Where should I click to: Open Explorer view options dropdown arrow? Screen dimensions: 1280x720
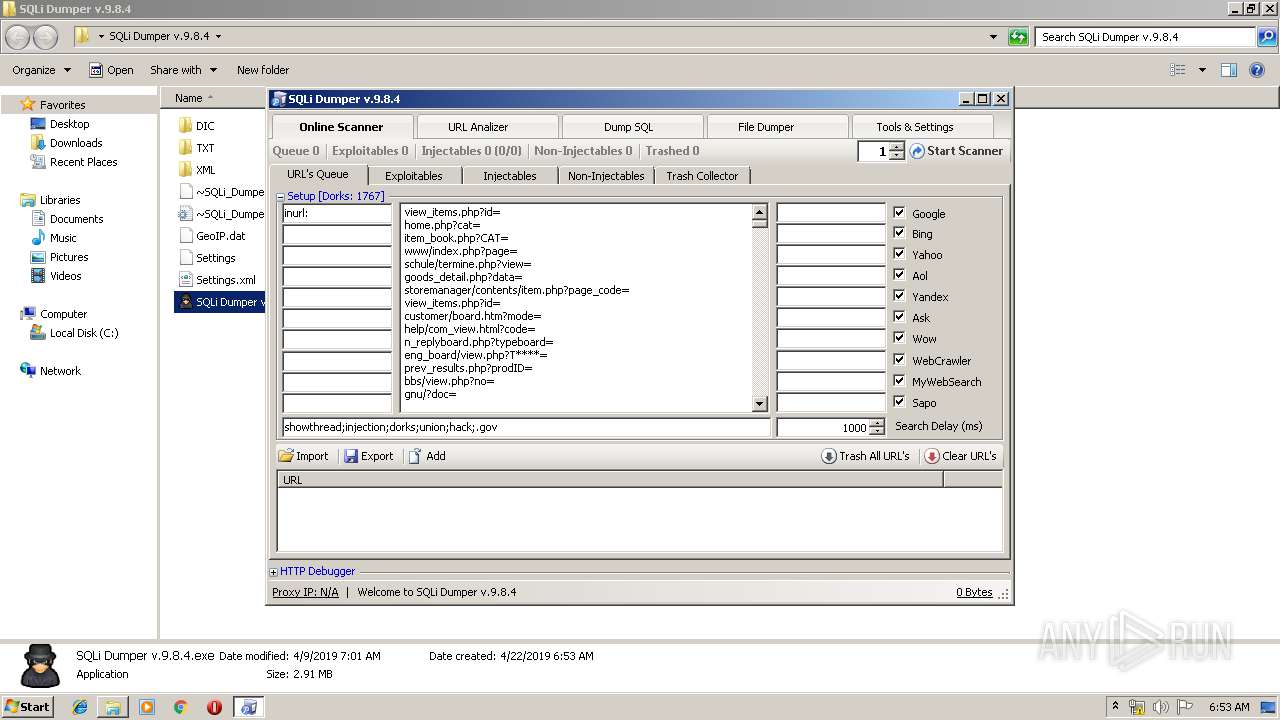[1202, 70]
